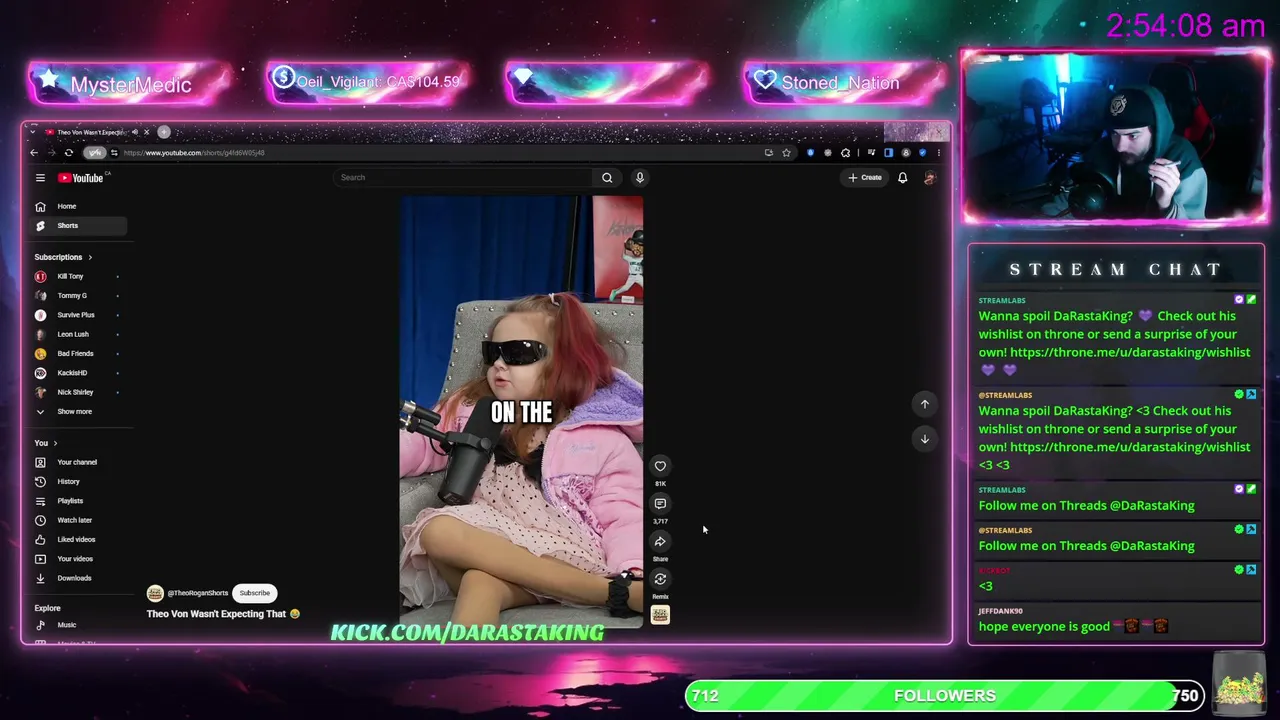Subscribe to the TheoRoganShorts channel
The height and width of the screenshot is (720, 1280).
254,593
